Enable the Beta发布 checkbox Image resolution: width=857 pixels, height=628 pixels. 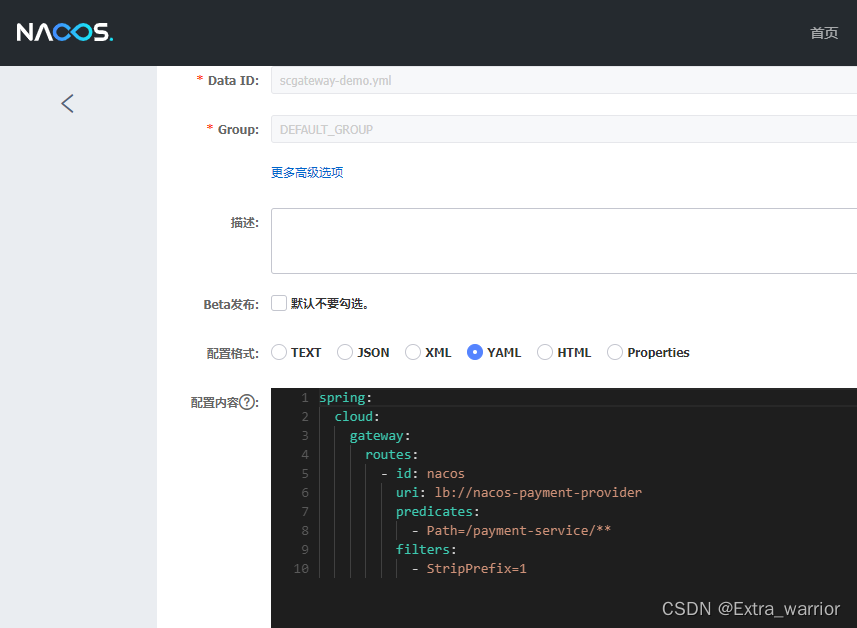click(279, 303)
